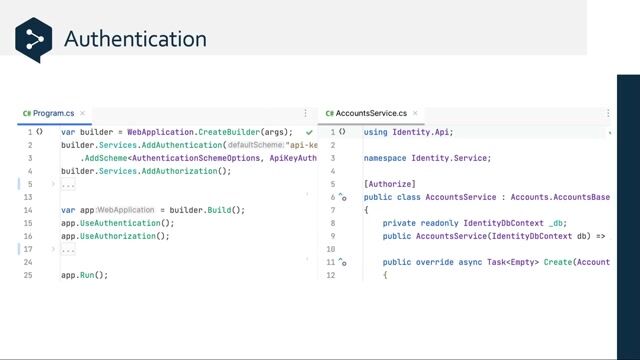The height and width of the screenshot is (360, 640).
Task: Click the _db field on line 8
Action: 556,223
